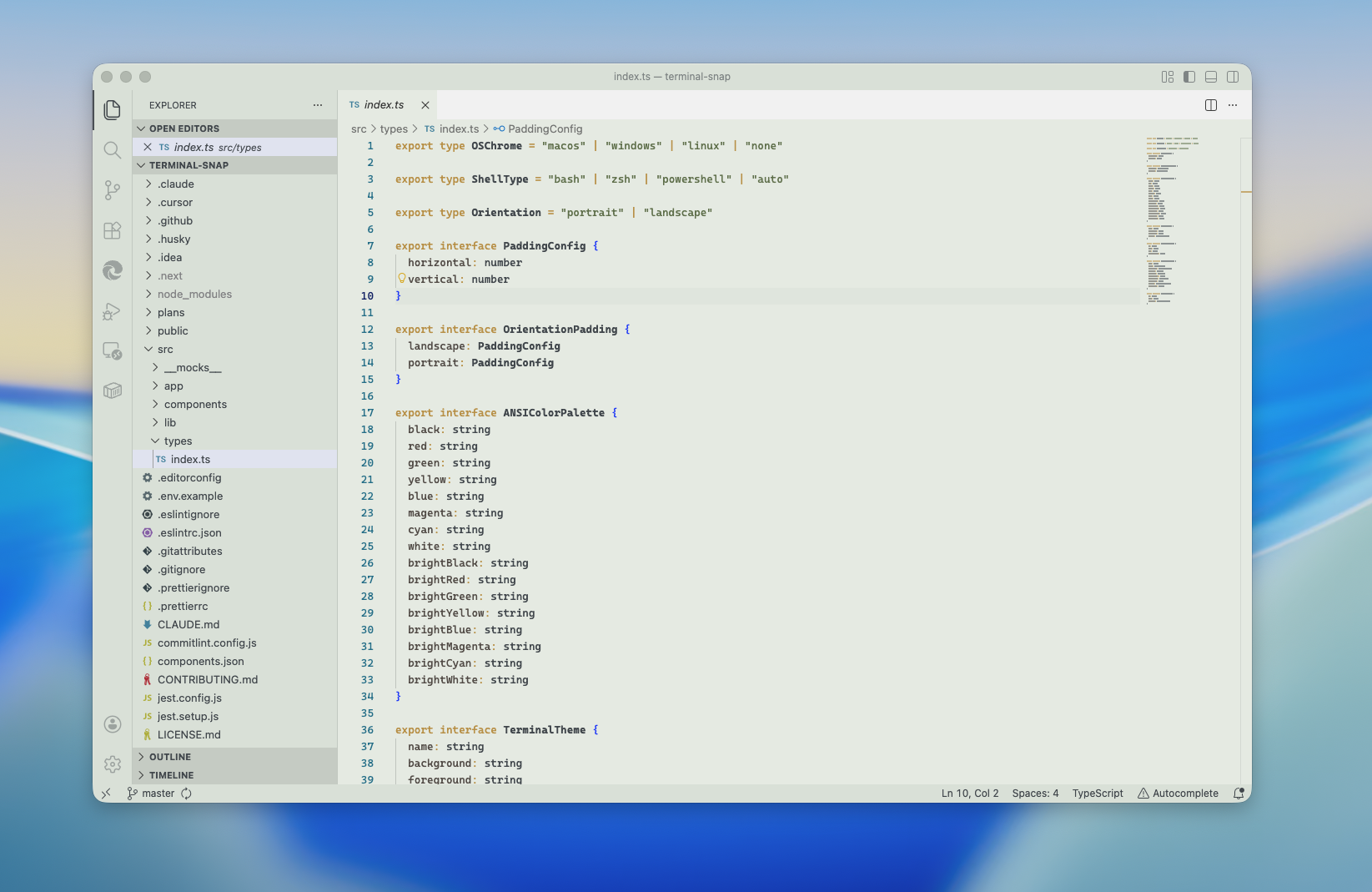Open notifications bell in status bar
Screen dimensions: 1372x892
pyautogui.click(x=1239, y=794)
